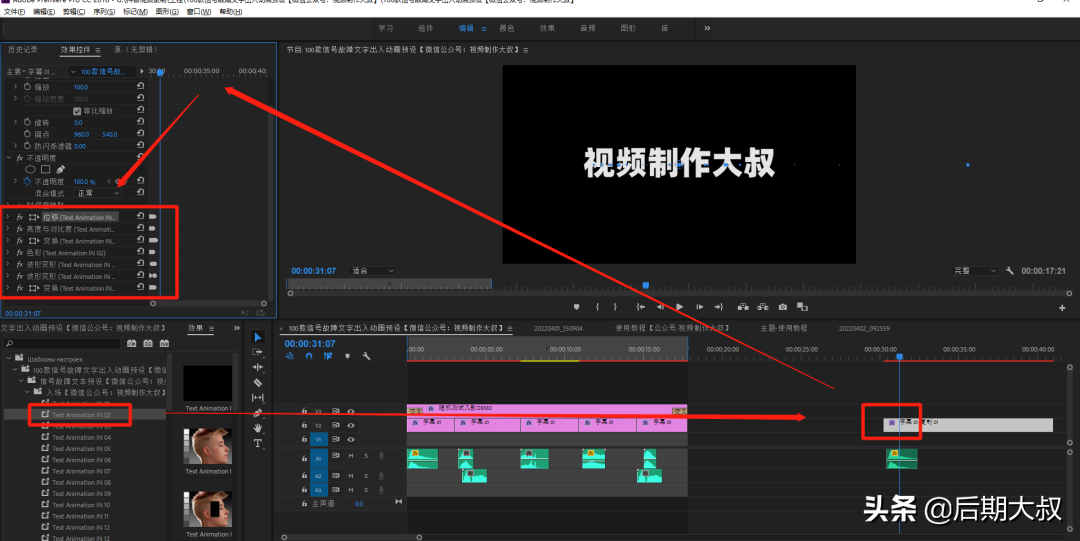The image size is (1080, 541).
Task: Select the Selection arrow tool
Action: [258, 337]
